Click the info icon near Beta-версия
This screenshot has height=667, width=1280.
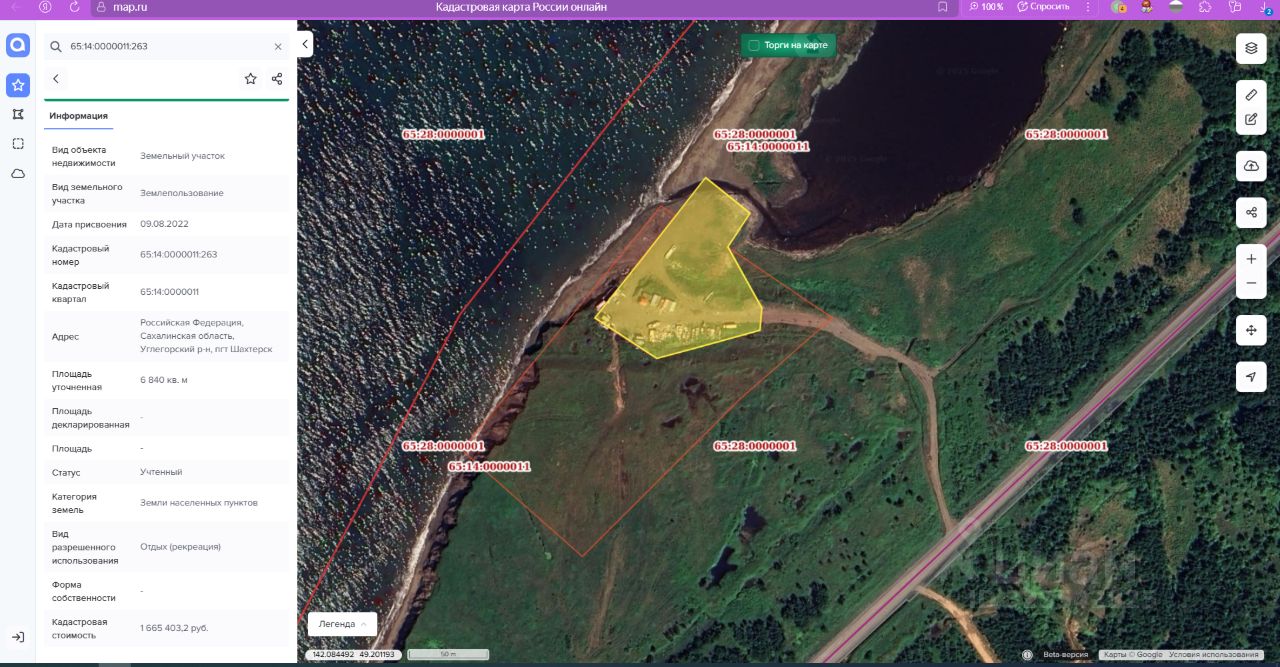coord(1028,655)
